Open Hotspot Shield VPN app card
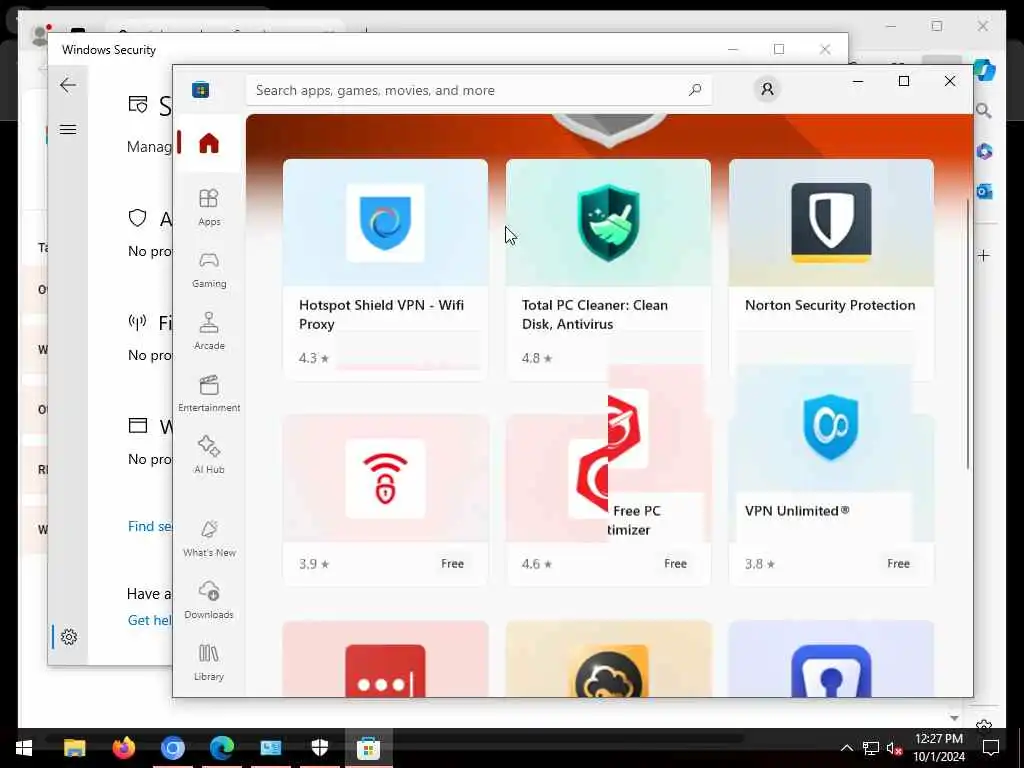 tap(385, 269)
